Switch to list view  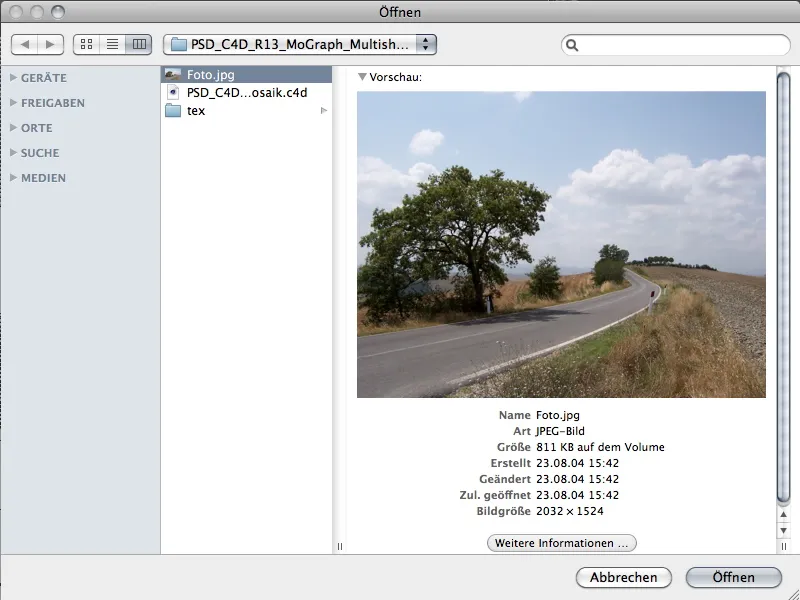pos(112,44)
